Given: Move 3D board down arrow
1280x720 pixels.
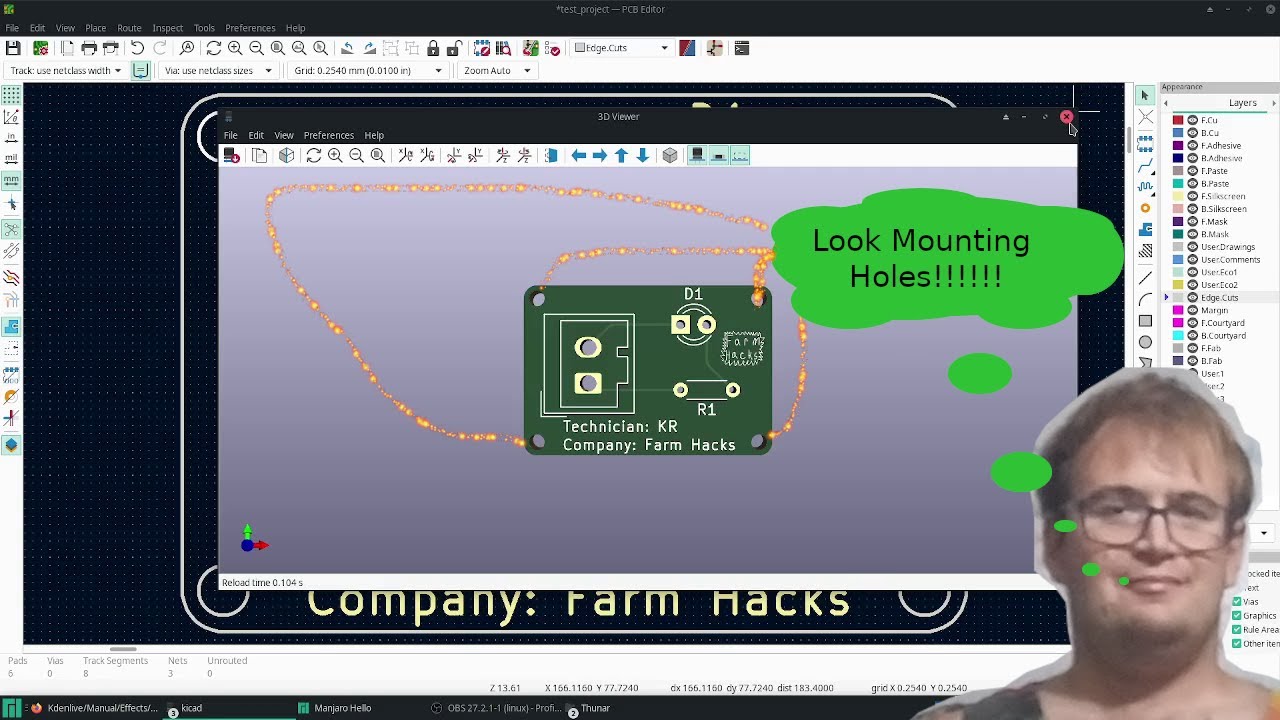Looking at the screenshot, I should pyautogui.click(x=643, y=155).
